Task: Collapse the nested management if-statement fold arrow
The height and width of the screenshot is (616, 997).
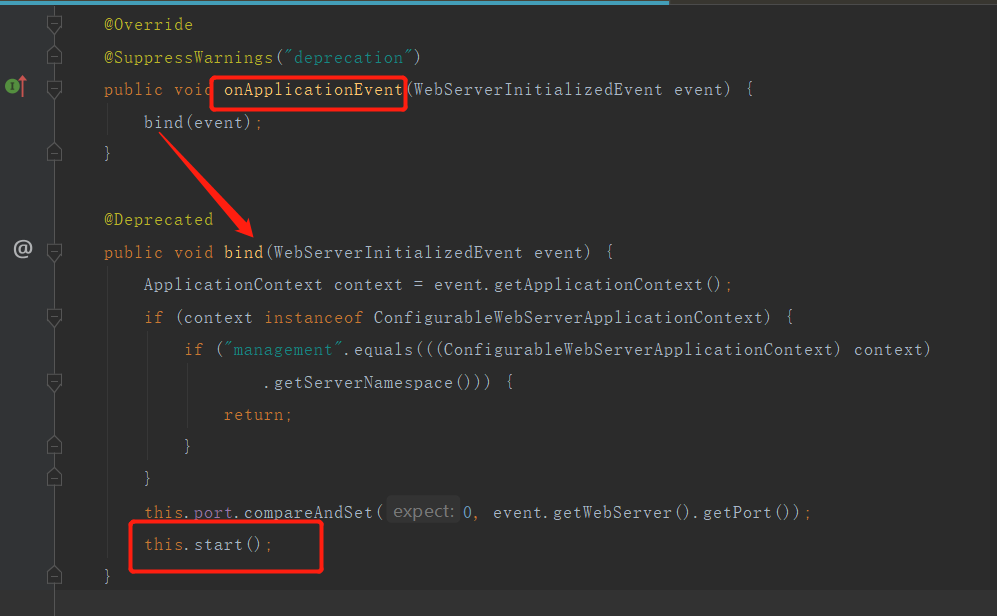Action: coord(54,382)
